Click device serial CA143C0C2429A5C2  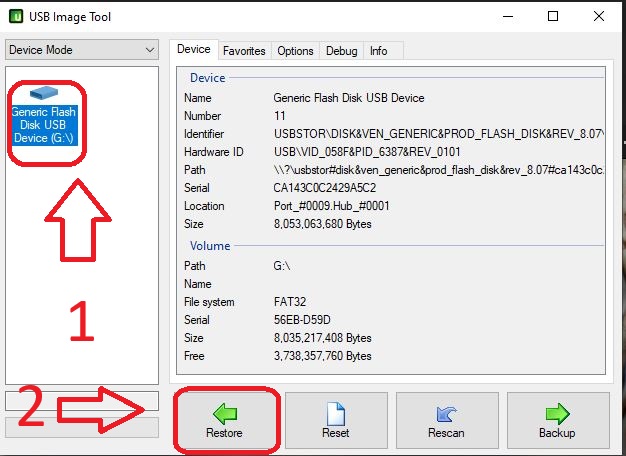[325, 188]
